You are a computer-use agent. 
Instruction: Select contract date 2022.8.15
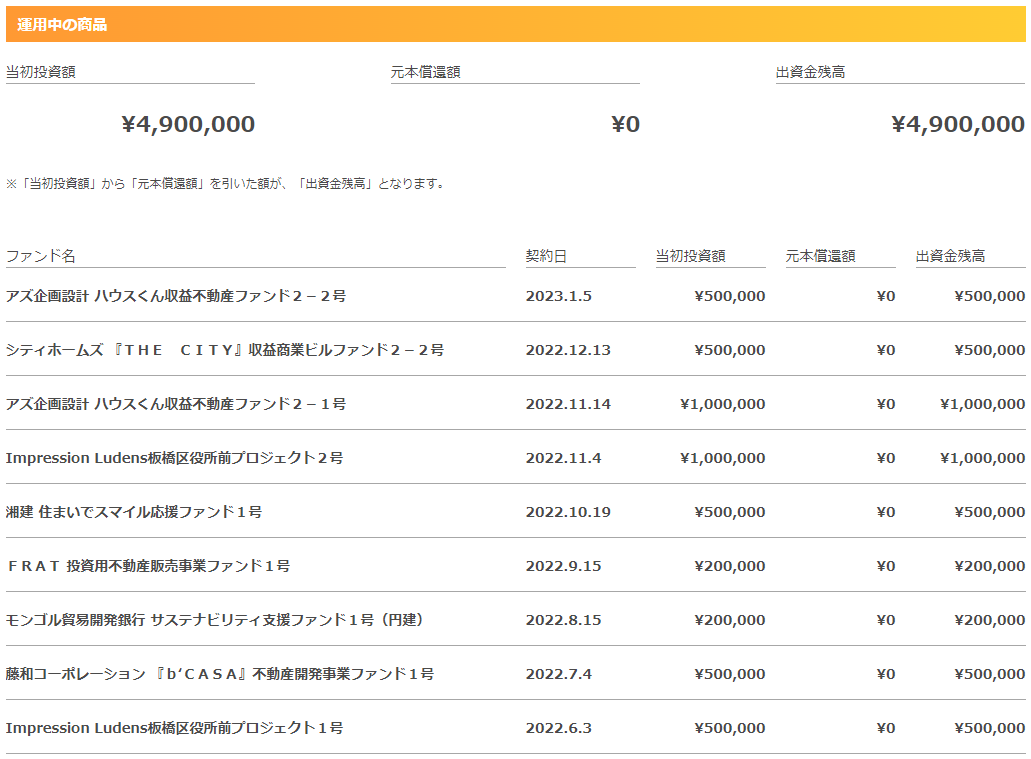click(563, 620)
